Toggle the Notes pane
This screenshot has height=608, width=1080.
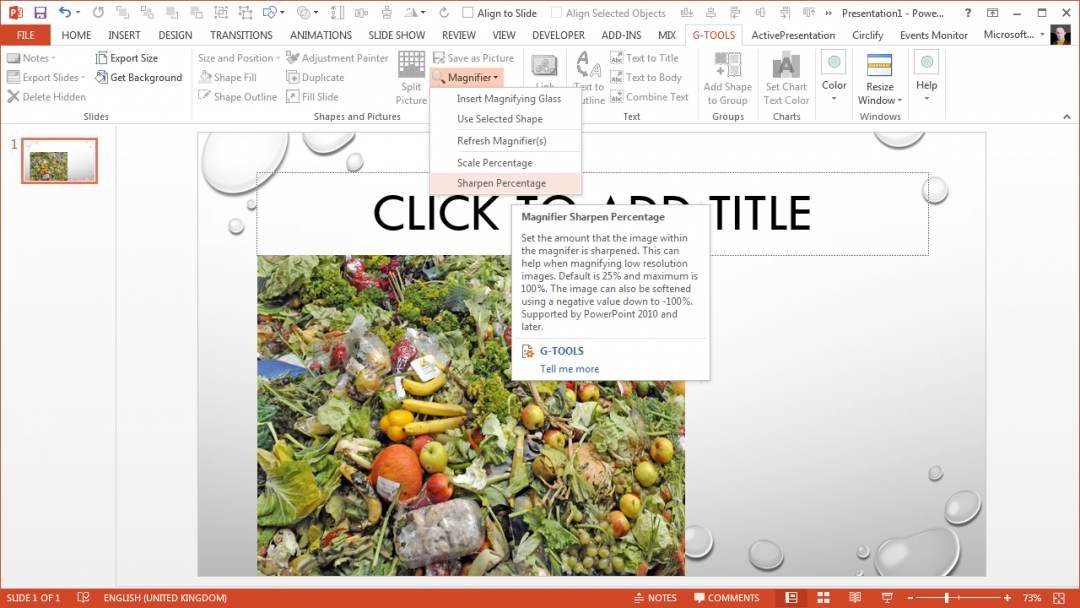click(656, 597)
